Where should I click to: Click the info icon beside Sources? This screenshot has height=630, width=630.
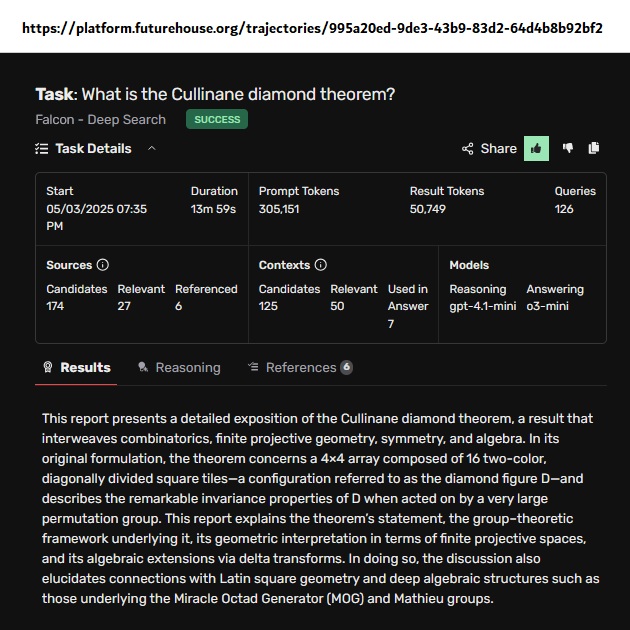pyautogui.click(x=102, y=265)
